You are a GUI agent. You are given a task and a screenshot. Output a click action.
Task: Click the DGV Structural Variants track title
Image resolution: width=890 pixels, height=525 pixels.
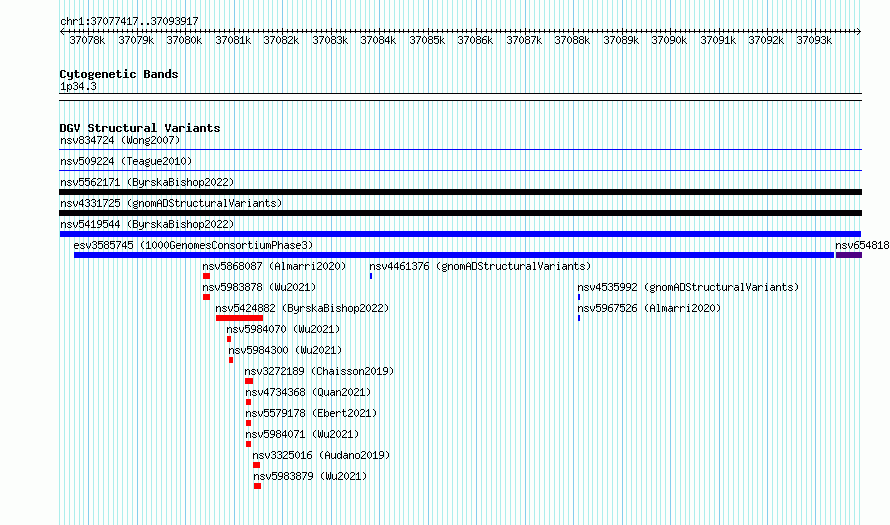140,128
